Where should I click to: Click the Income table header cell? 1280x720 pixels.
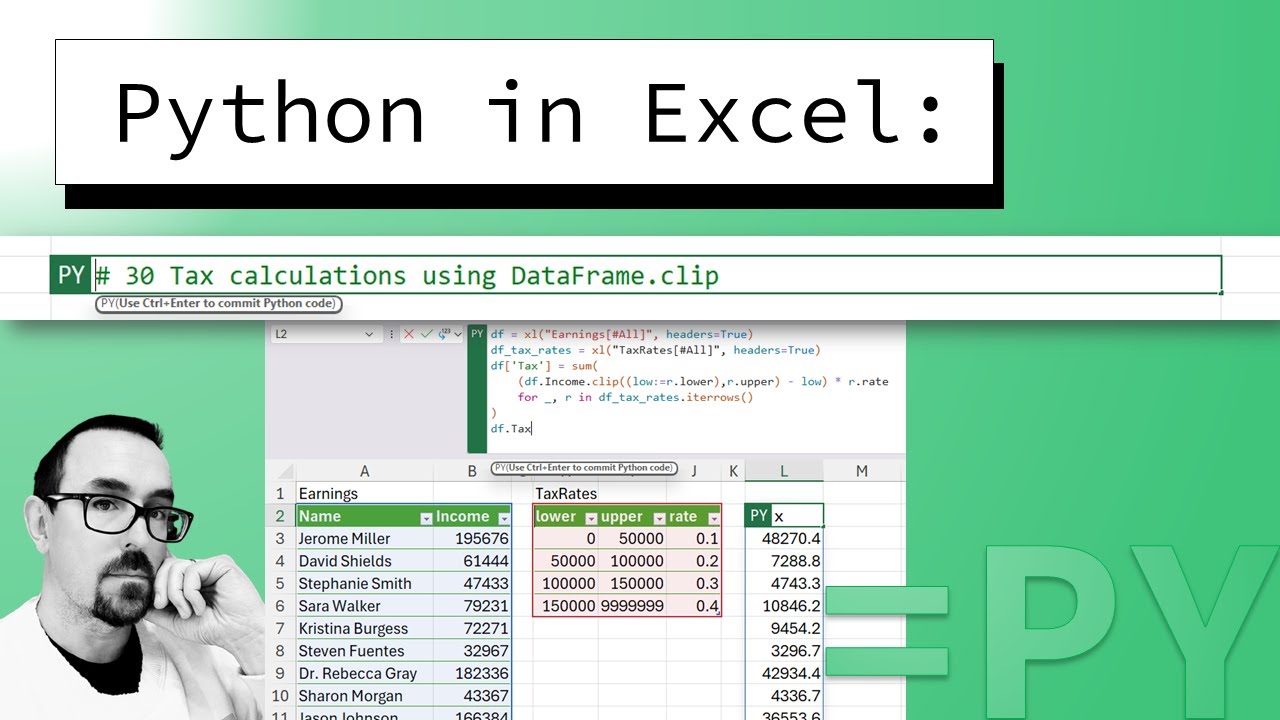pos(472,517)
